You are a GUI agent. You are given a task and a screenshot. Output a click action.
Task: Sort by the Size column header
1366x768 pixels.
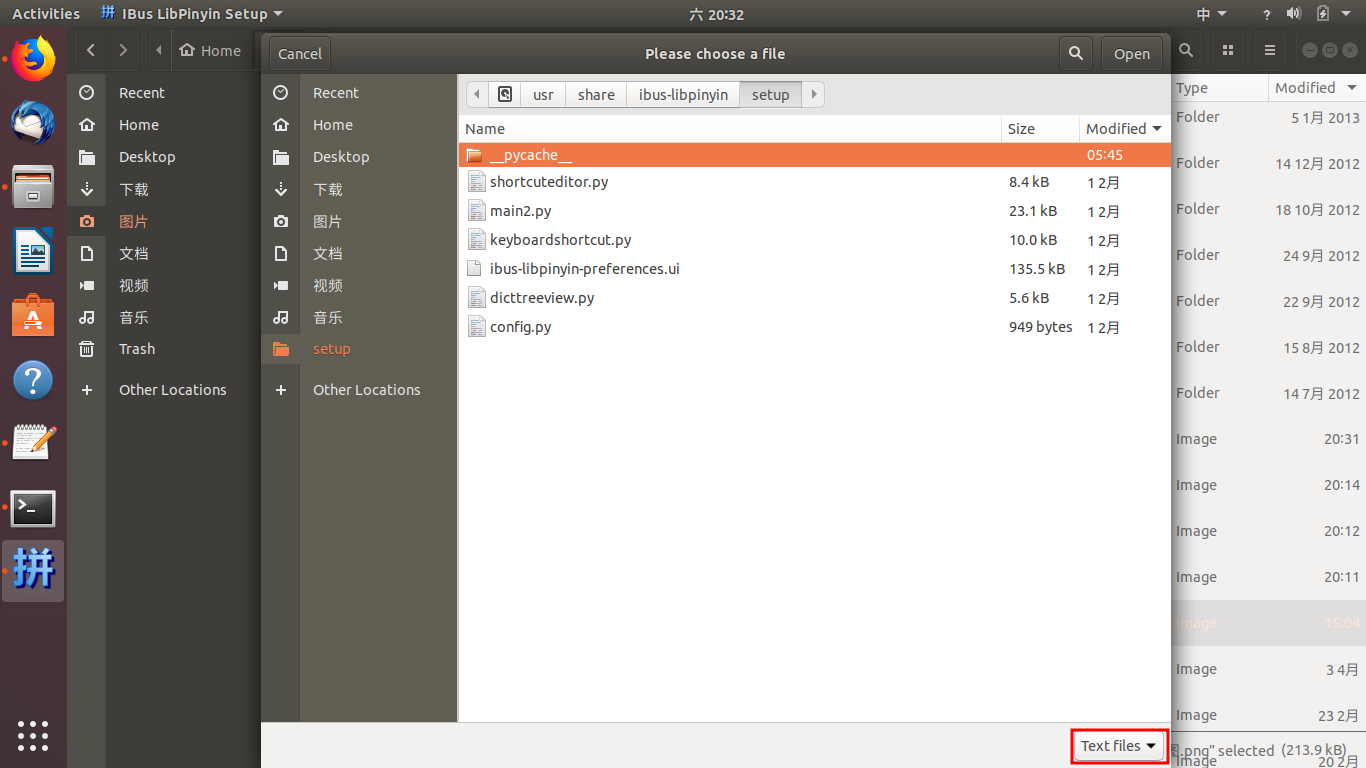[x=1041, y=129]
